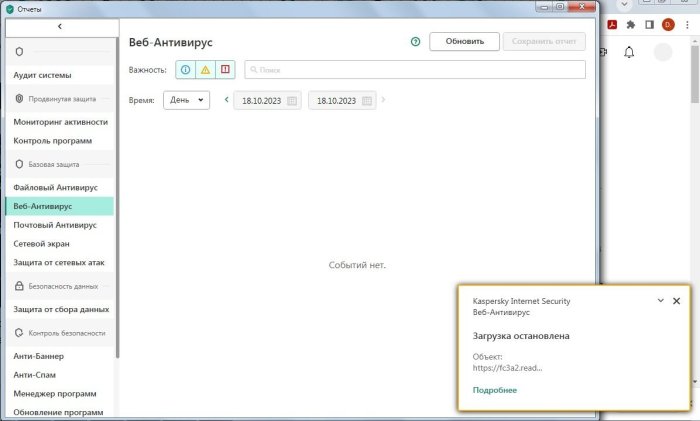
Task: Close the Kaspersky notification popup
Action: (676, 301)
